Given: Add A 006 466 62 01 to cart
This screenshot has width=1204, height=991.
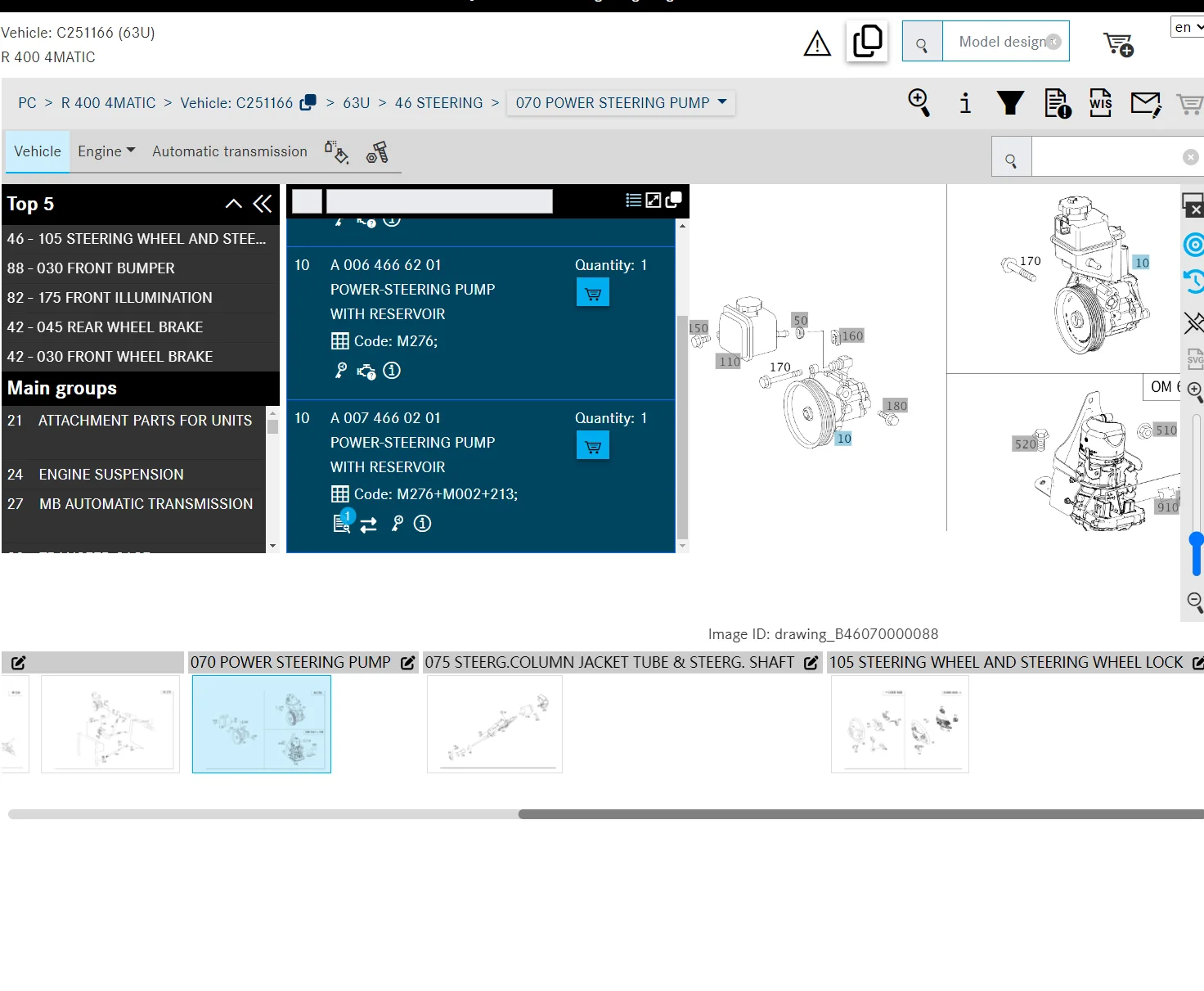Looking at the screenshot, I should tap(593, 293).
